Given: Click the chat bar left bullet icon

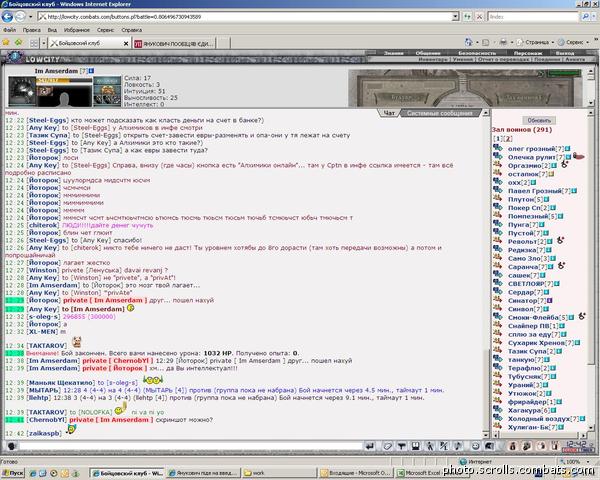Looking at the screenshot, I should point(11,446).
